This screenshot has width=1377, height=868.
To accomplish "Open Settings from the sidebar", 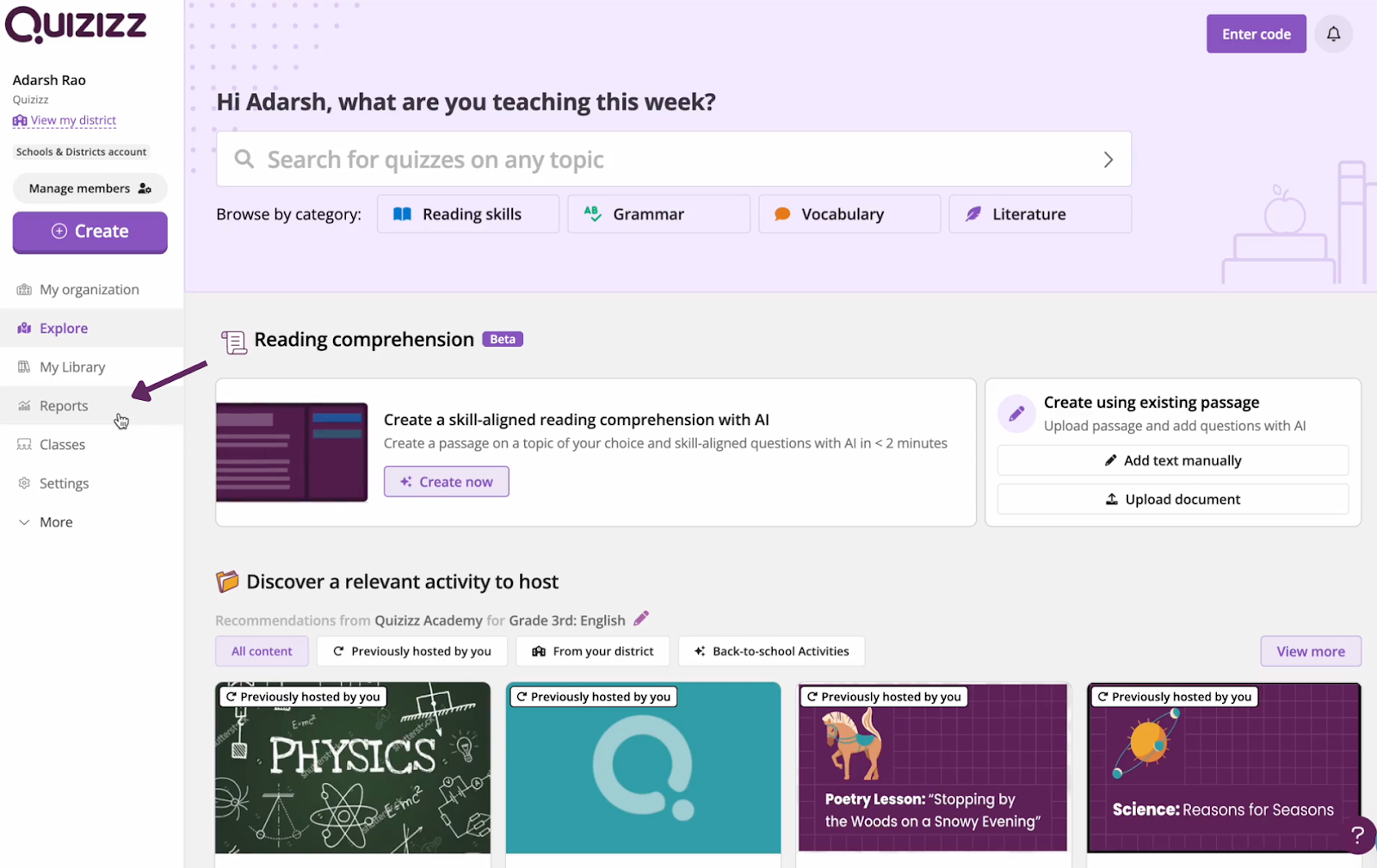I will (91, 483).
